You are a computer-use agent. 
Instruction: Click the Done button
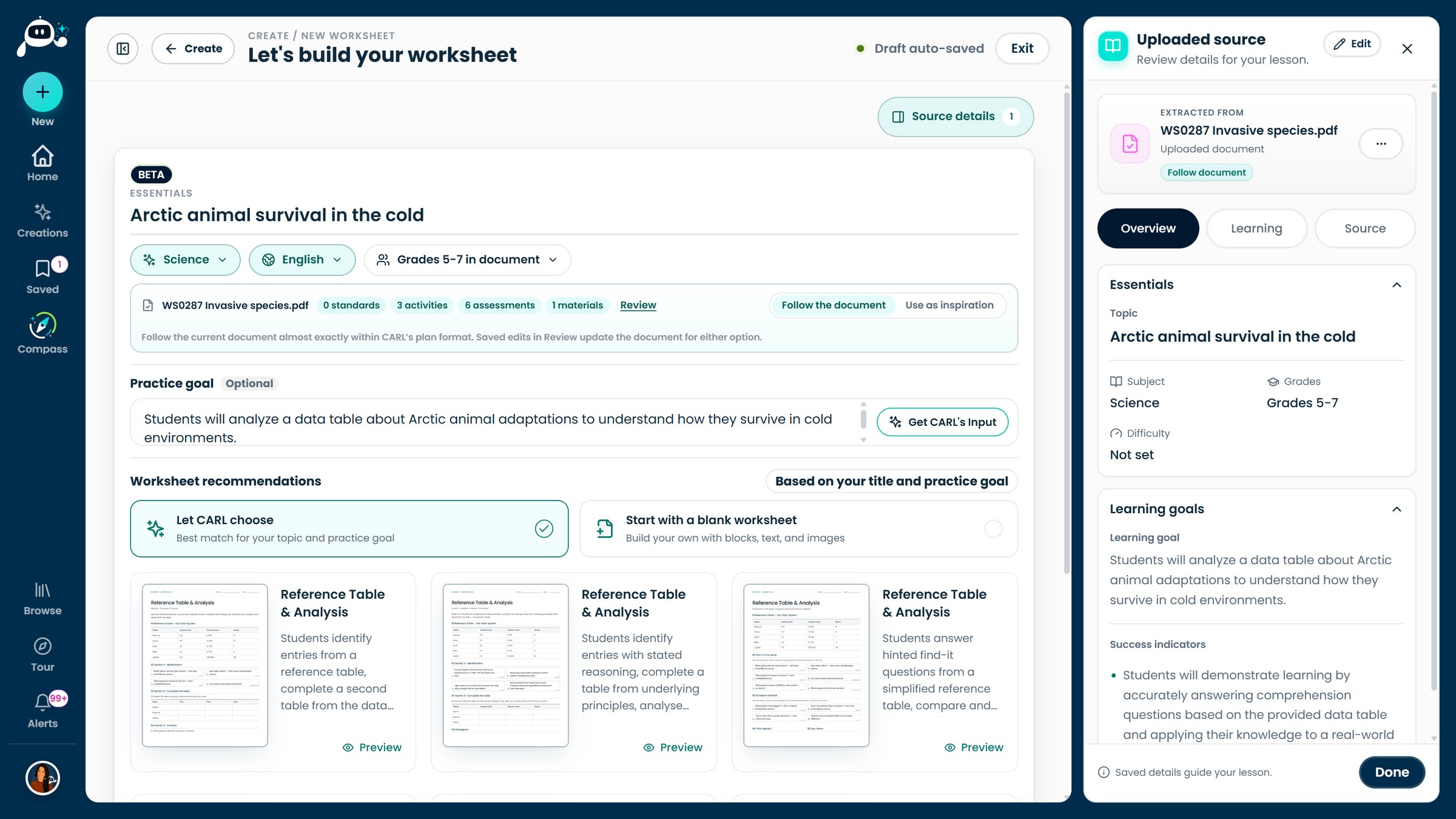coord(1392,772)
